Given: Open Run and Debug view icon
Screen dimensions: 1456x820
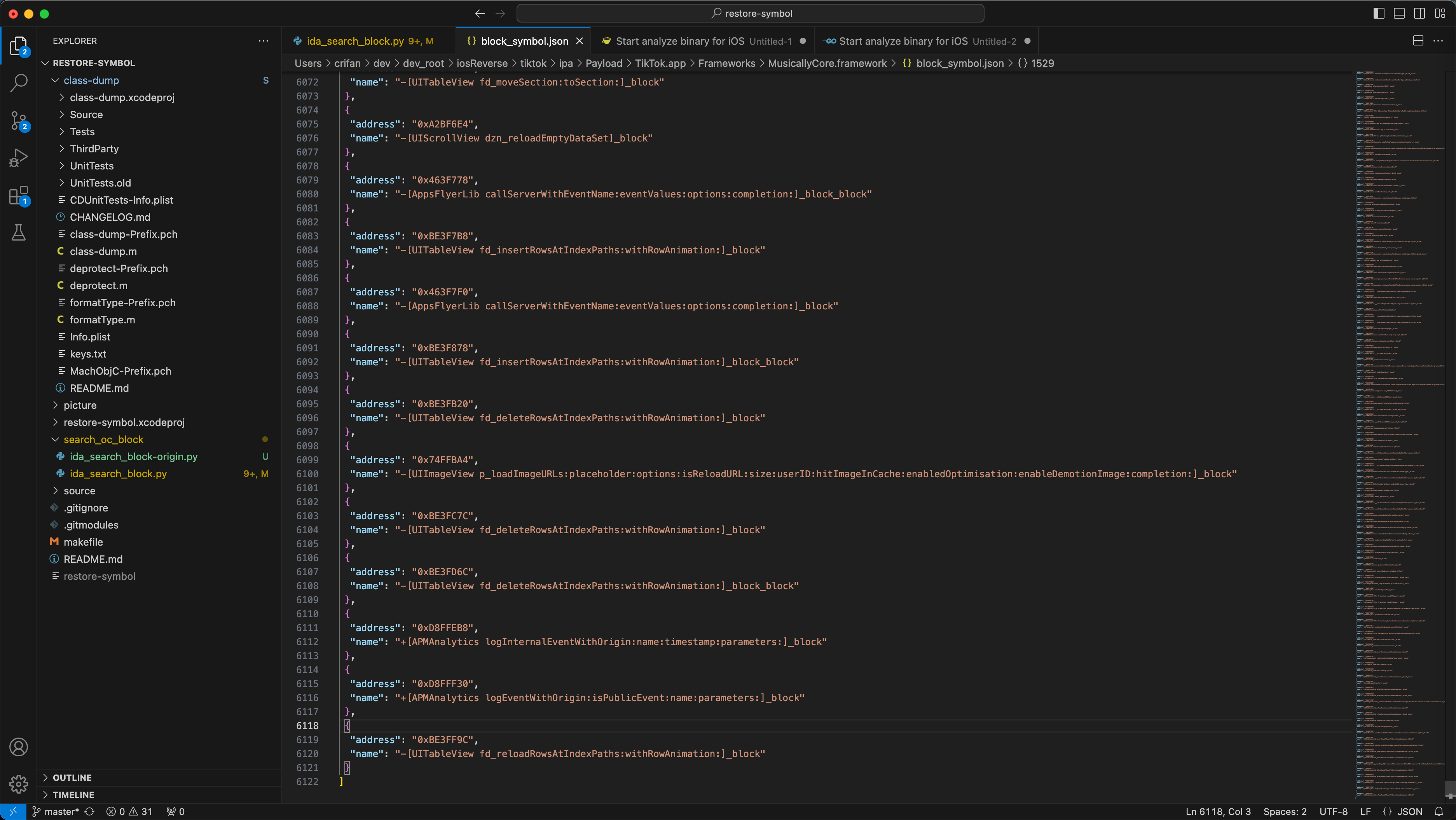Looking at the screenshot, I should pos(19,158).
